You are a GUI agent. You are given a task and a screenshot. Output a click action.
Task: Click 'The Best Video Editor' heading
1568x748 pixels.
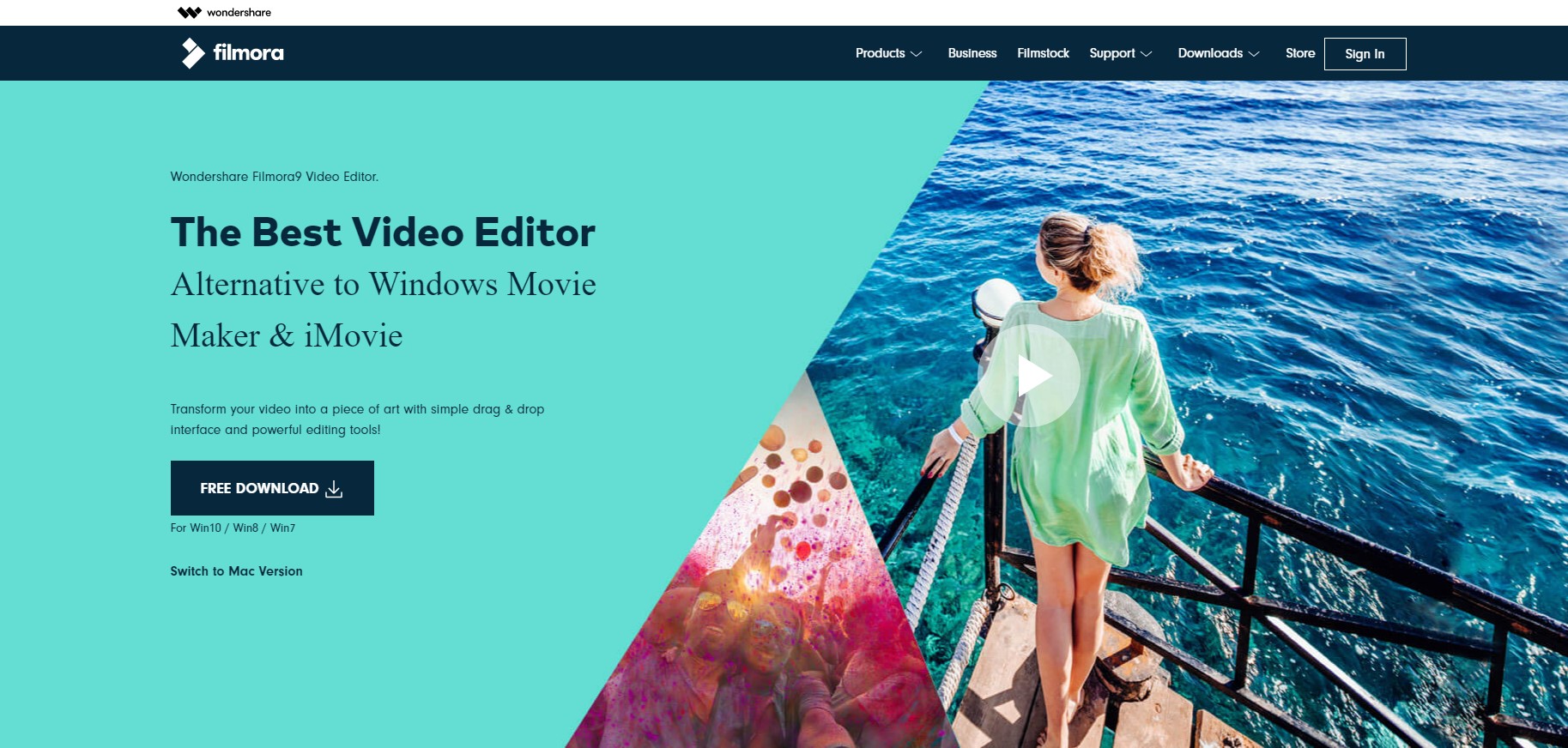pos(383,232)
